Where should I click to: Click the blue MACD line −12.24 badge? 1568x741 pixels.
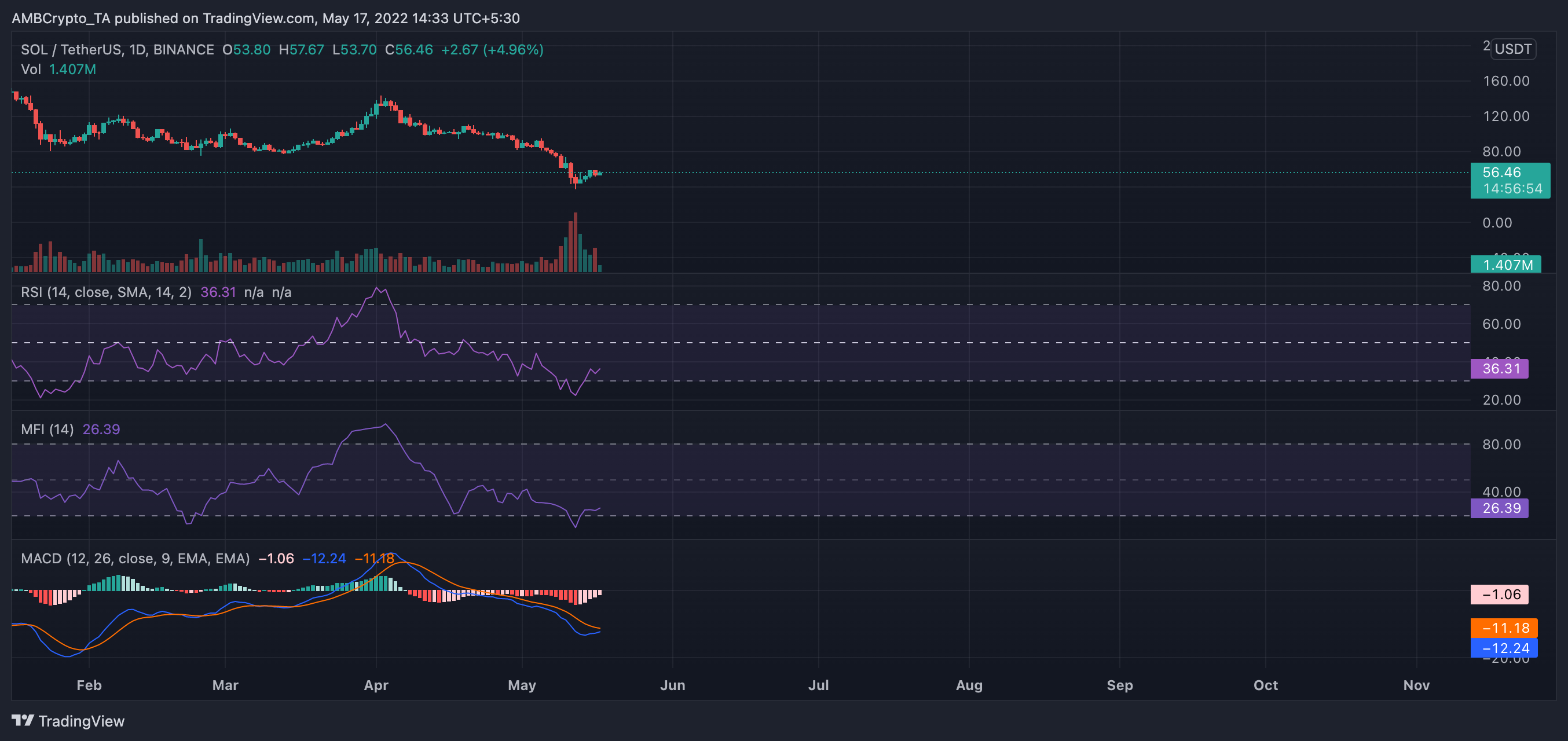coord(1504,648)
